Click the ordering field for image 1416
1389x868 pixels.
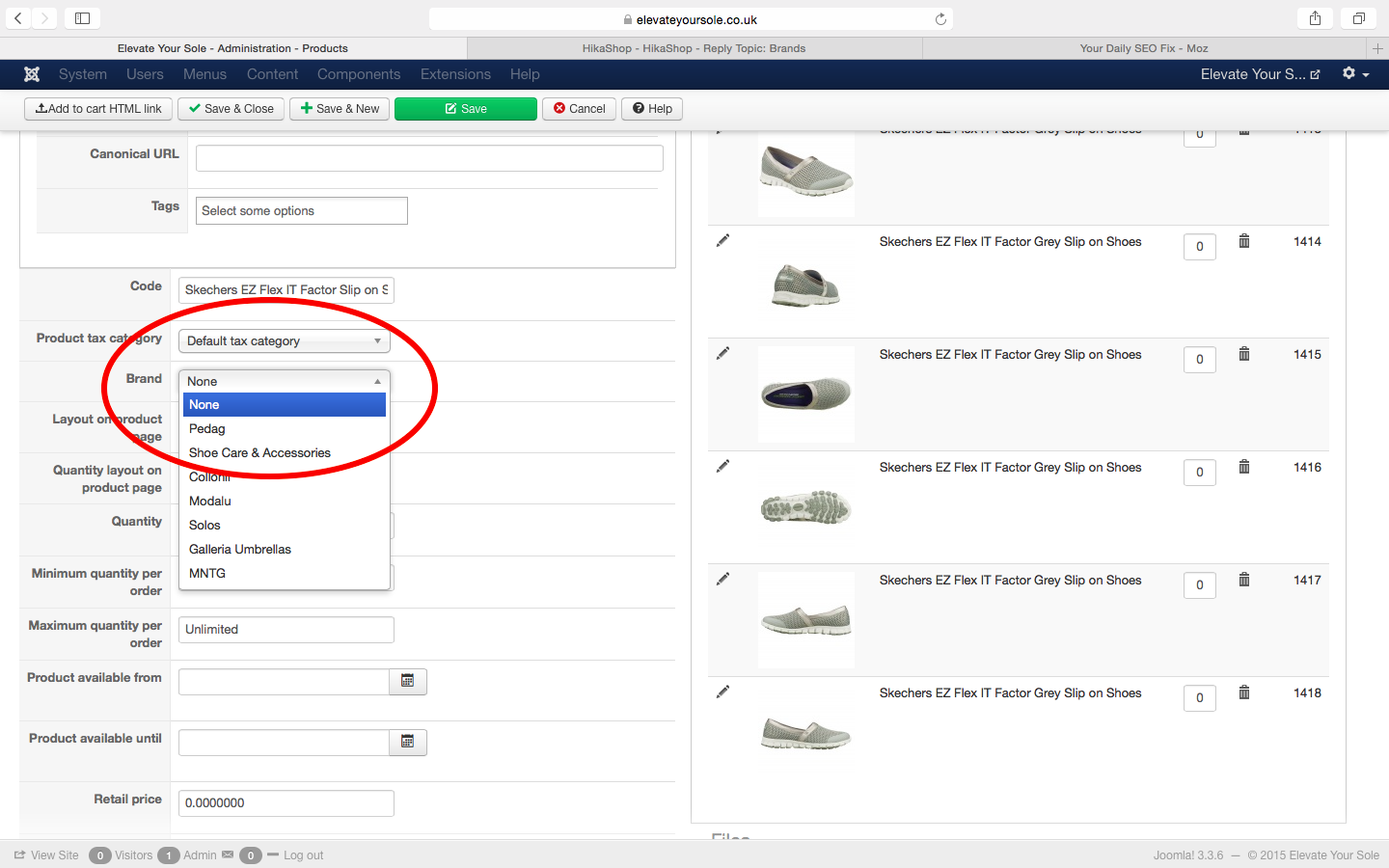click(1200, 473)
